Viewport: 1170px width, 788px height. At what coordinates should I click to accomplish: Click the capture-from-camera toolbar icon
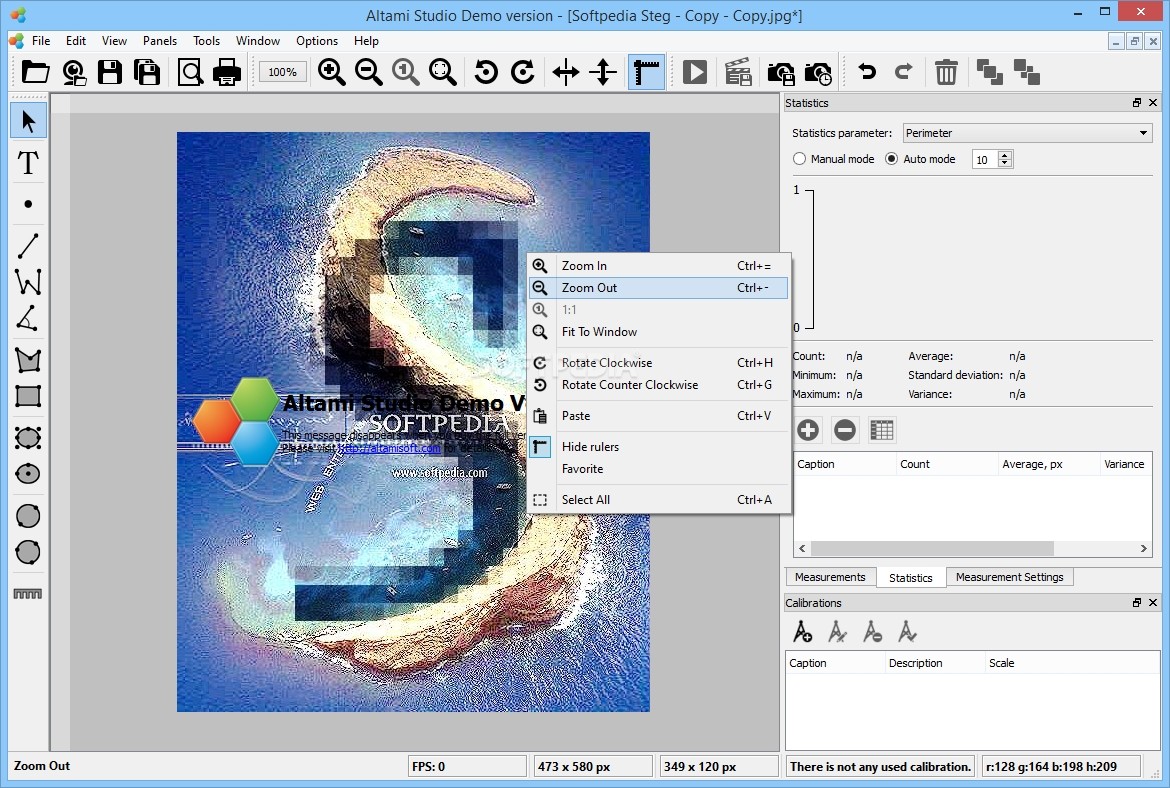click(x=73, y=72)
